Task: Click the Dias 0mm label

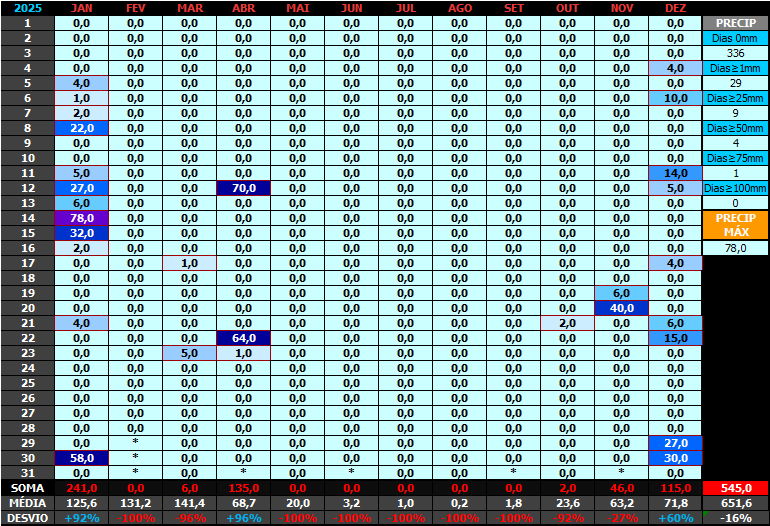Action: point(735,38)
